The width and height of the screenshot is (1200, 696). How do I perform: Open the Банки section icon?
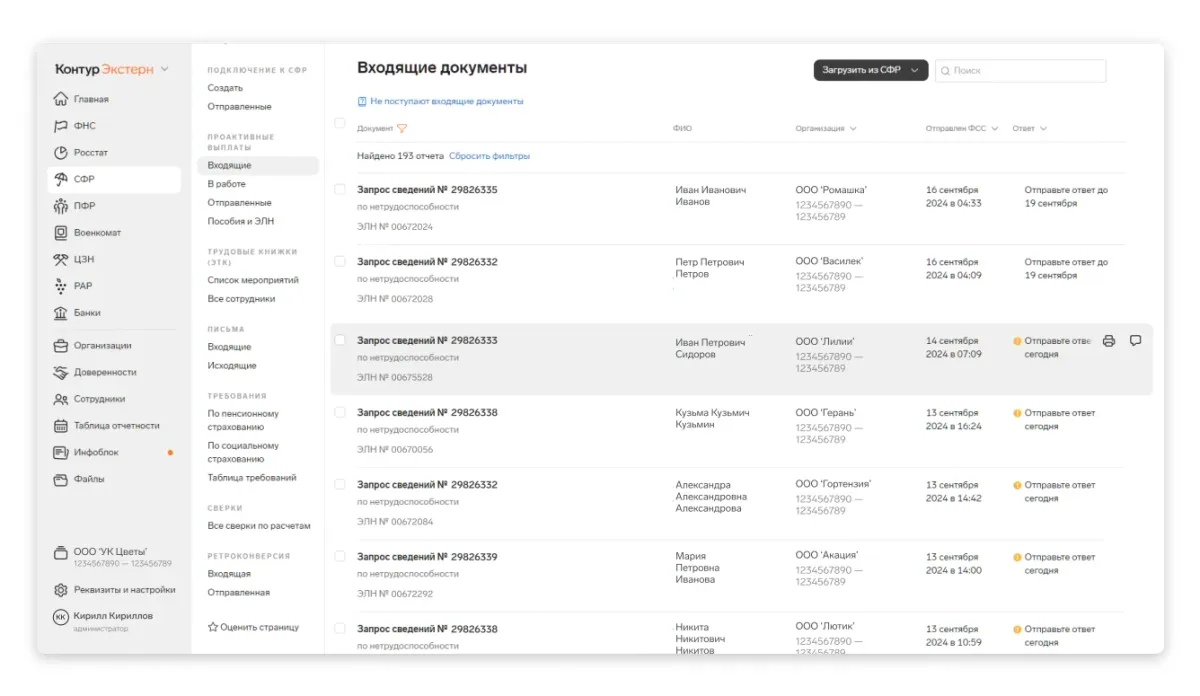(x=61, y=313)
